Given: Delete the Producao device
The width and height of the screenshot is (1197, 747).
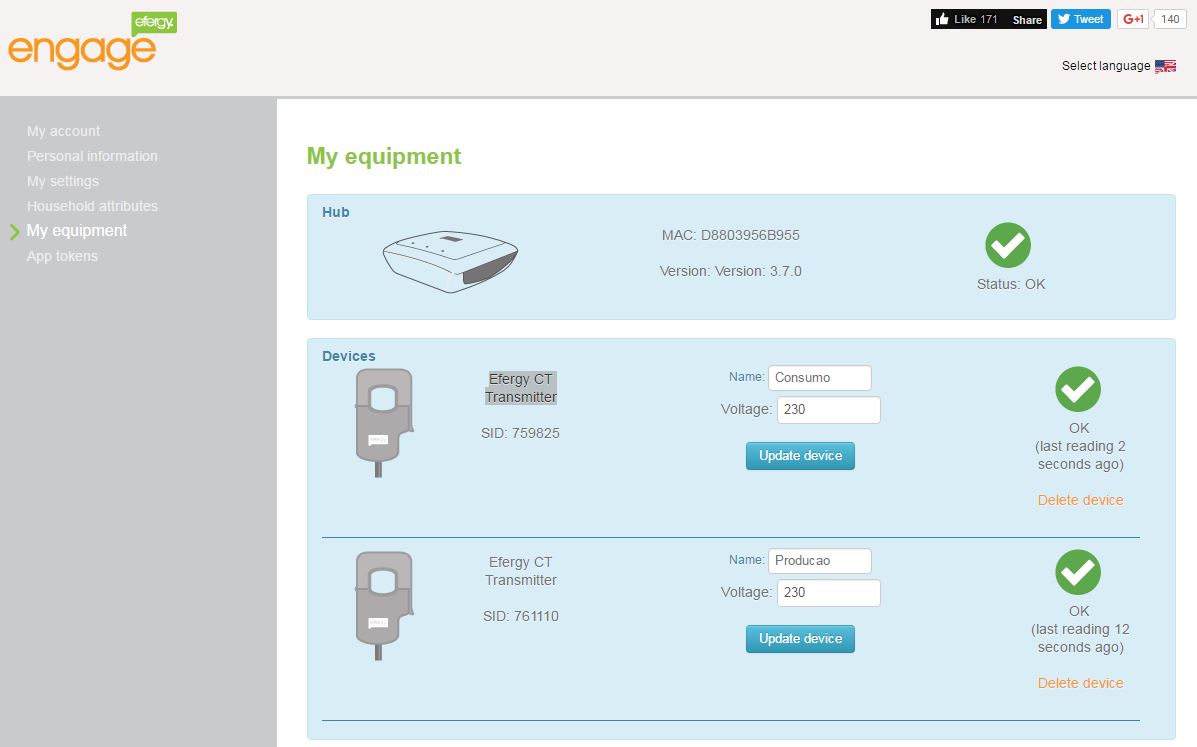Looking at the screenshot, I should (1080, 683).
